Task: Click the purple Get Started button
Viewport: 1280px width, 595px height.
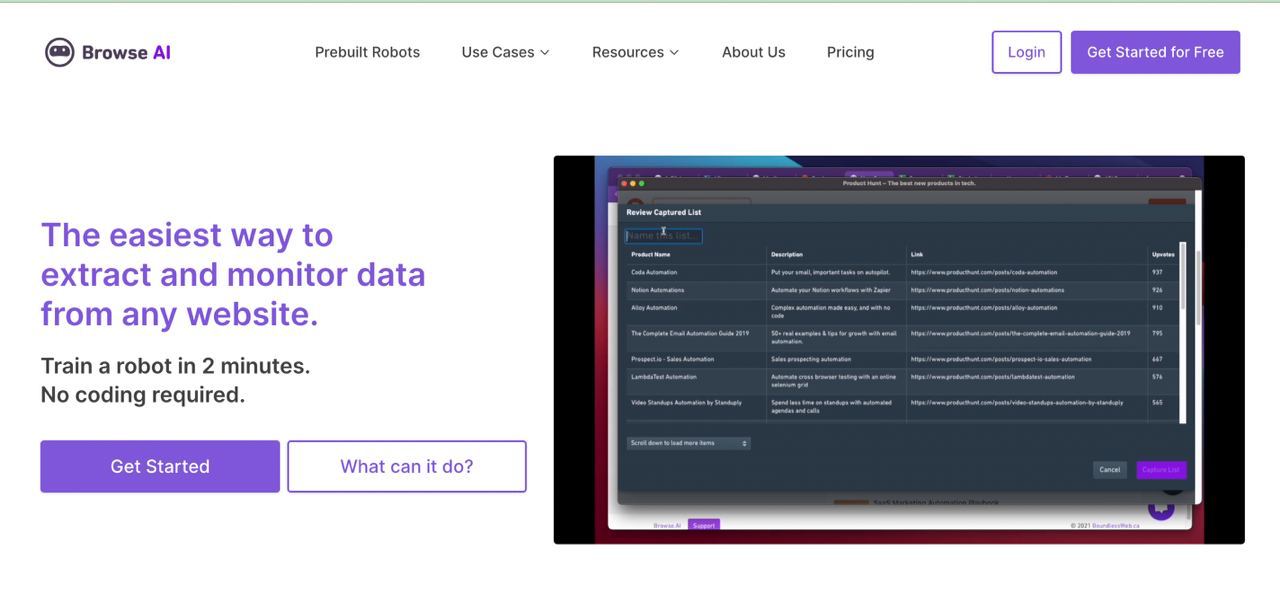Action: pyautogui.click(x=160, y=466)
